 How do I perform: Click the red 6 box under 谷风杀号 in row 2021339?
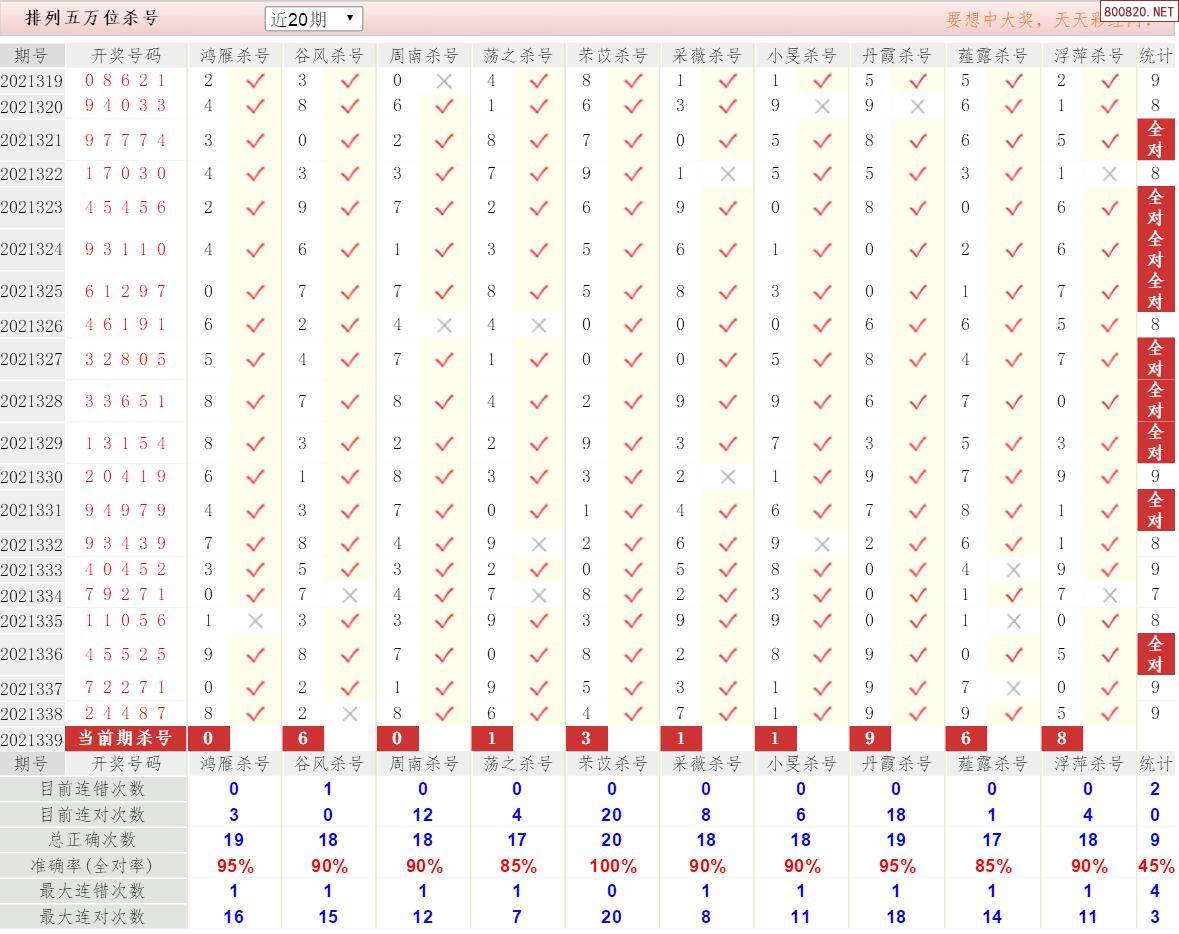pos(302,738)
